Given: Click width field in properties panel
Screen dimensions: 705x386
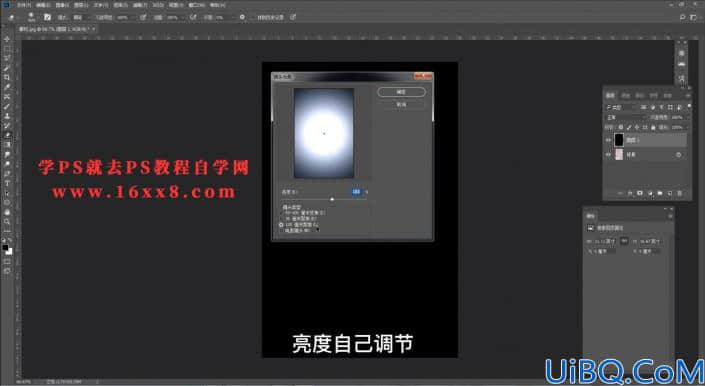Looking at the screenshot, I should coord(605,242).
